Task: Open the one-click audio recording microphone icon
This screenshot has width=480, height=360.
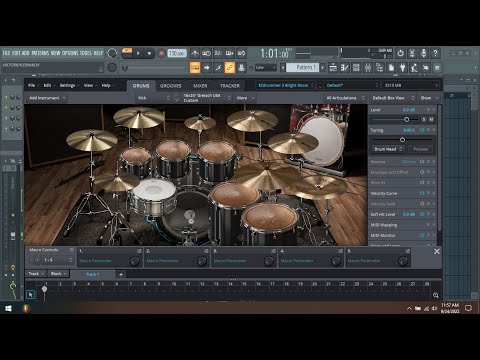Action: coord(424,53)
